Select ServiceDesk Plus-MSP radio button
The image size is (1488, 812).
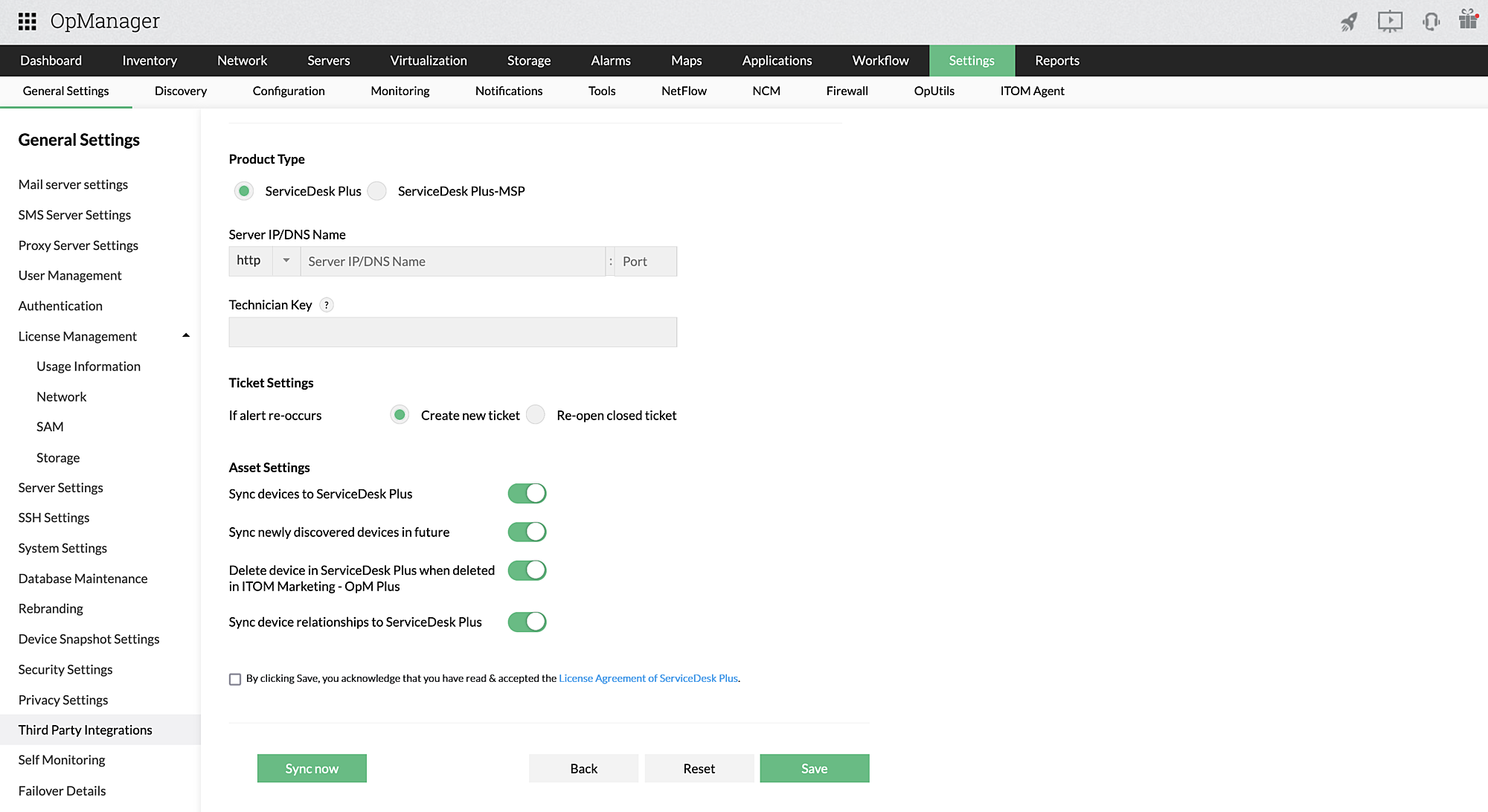tap(378, 191)
